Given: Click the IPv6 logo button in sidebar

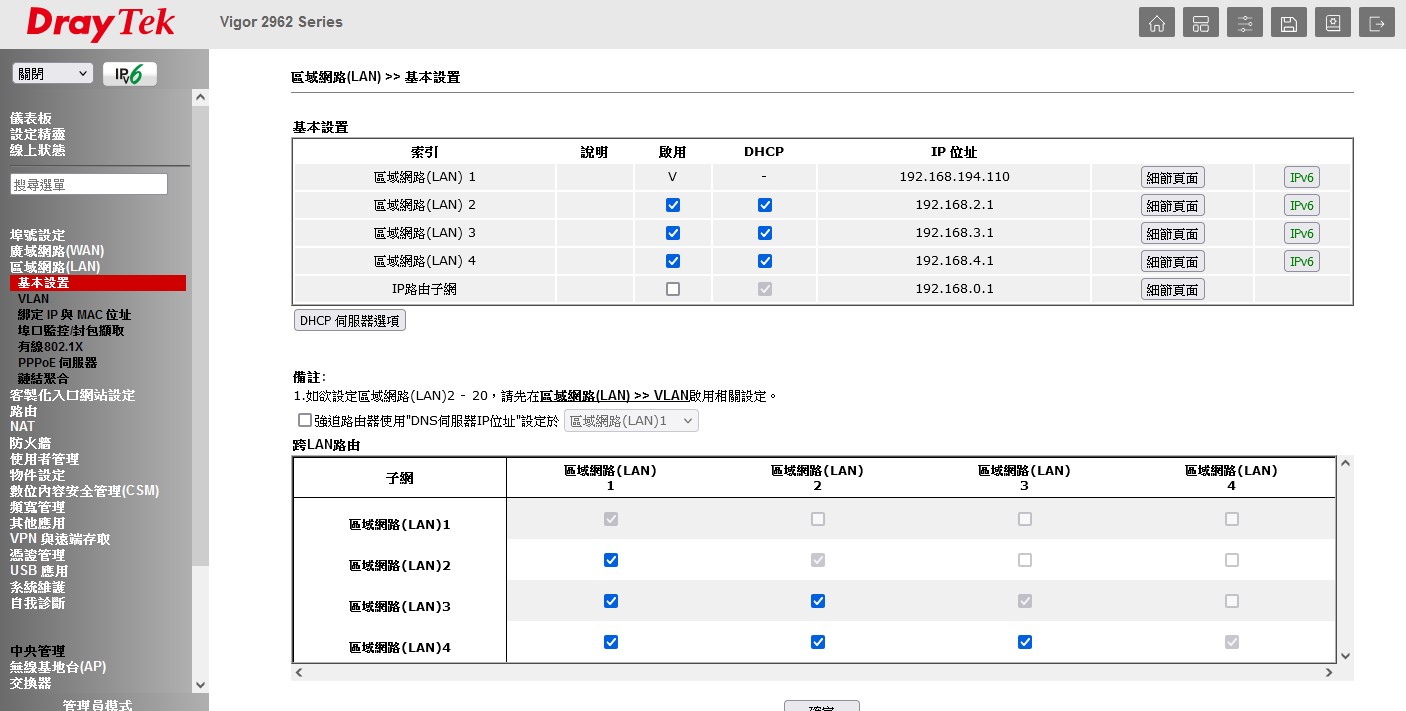Looking at the screenshot, I should 129,74.
